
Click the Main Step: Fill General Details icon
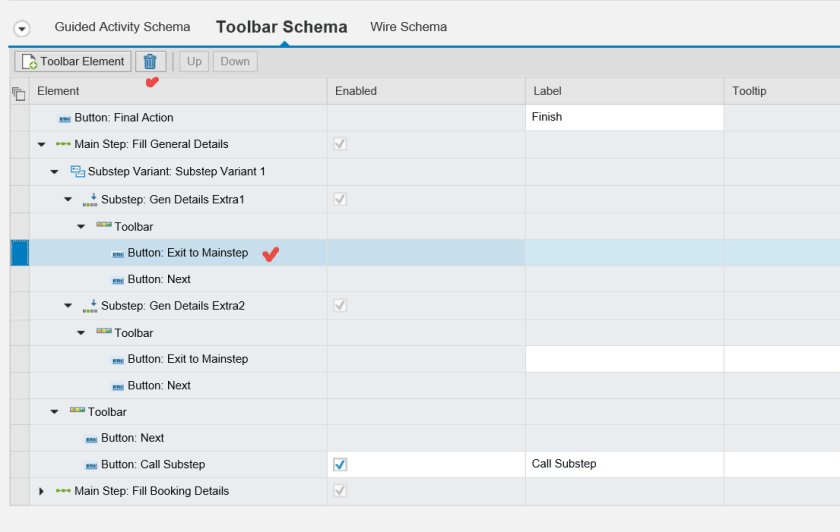tap(64, 145)
